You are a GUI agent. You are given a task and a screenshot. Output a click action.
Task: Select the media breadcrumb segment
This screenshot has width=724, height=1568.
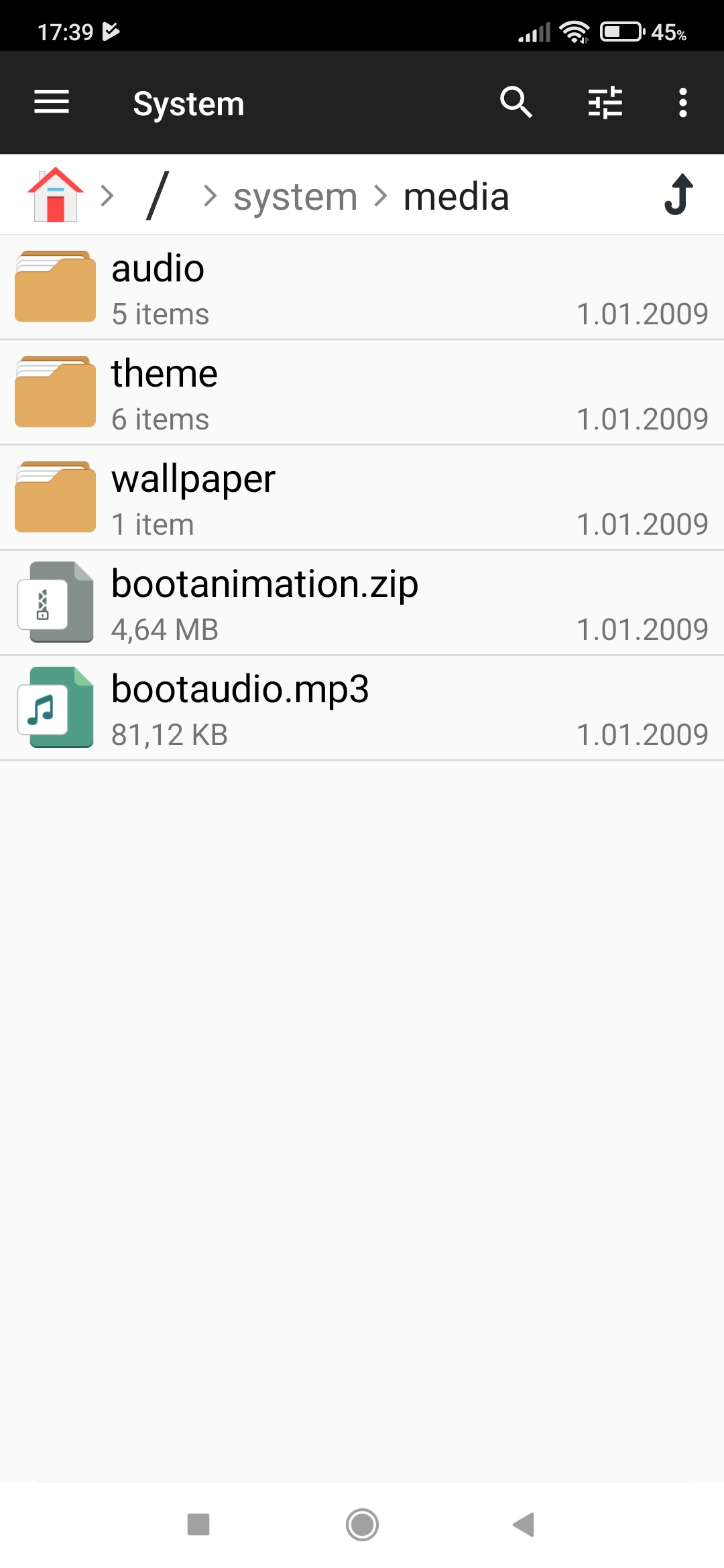coord(456,197)
